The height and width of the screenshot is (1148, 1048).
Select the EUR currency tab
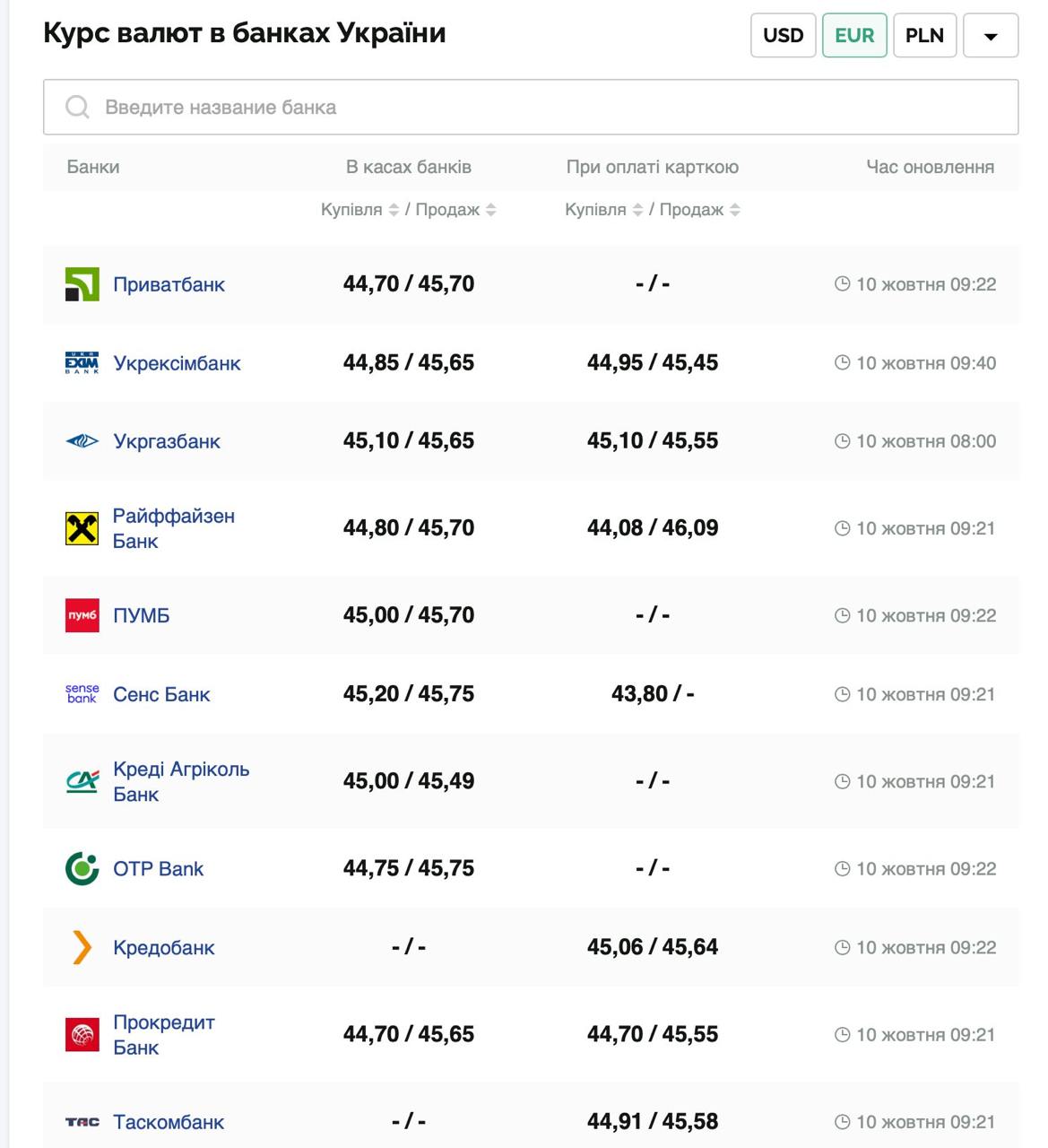[853, 36]
